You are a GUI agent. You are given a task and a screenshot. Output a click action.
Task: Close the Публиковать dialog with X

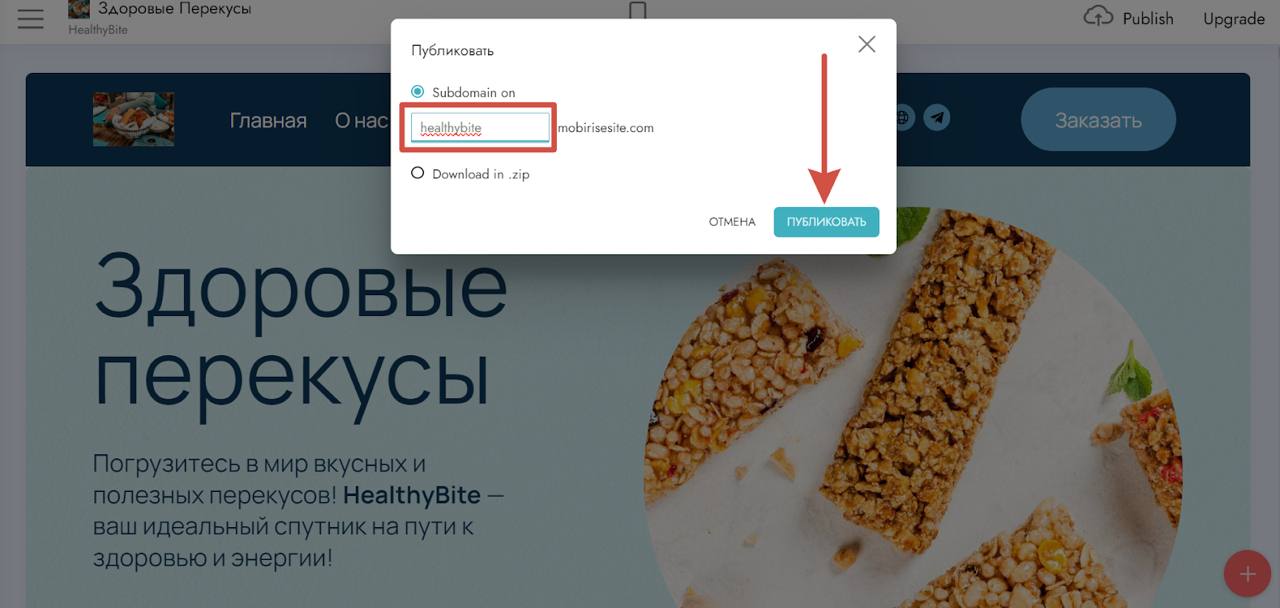(866, 44)
